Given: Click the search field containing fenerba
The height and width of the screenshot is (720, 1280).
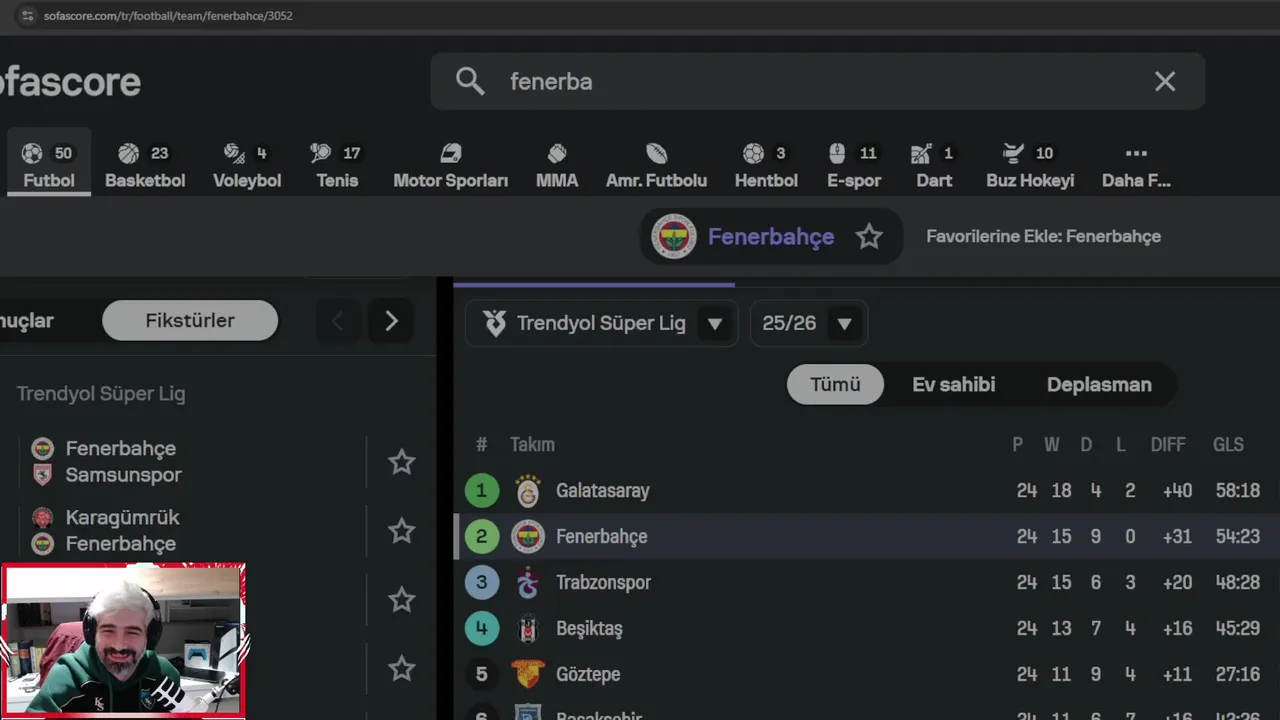Looking at the screenshot, I should pyautogui.click(x=817, y=81).
